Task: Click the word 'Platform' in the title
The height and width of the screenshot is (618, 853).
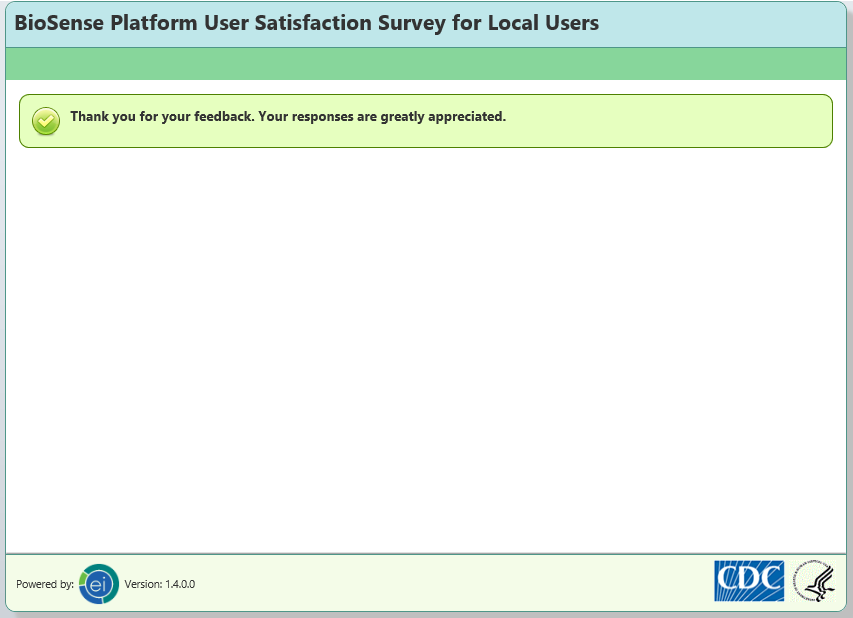Action: [150, 23]
